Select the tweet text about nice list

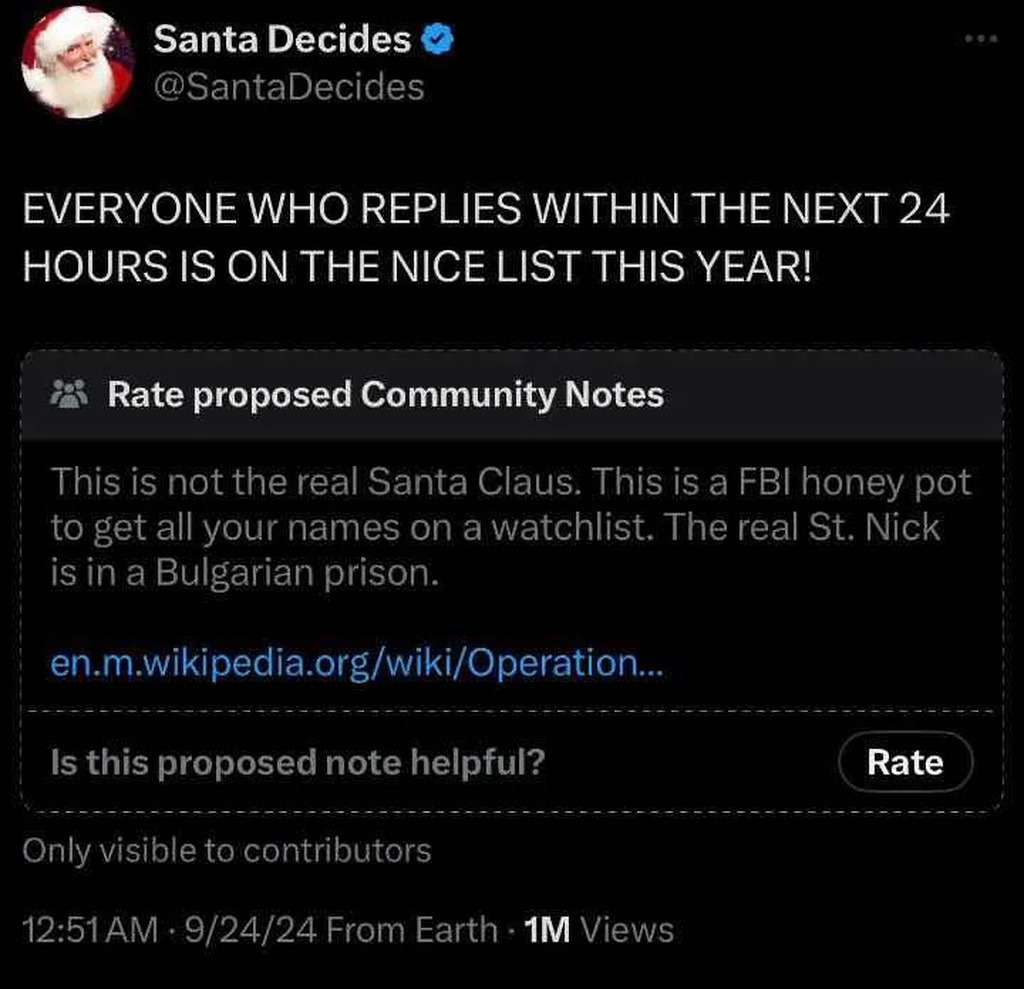click(486, 237)
